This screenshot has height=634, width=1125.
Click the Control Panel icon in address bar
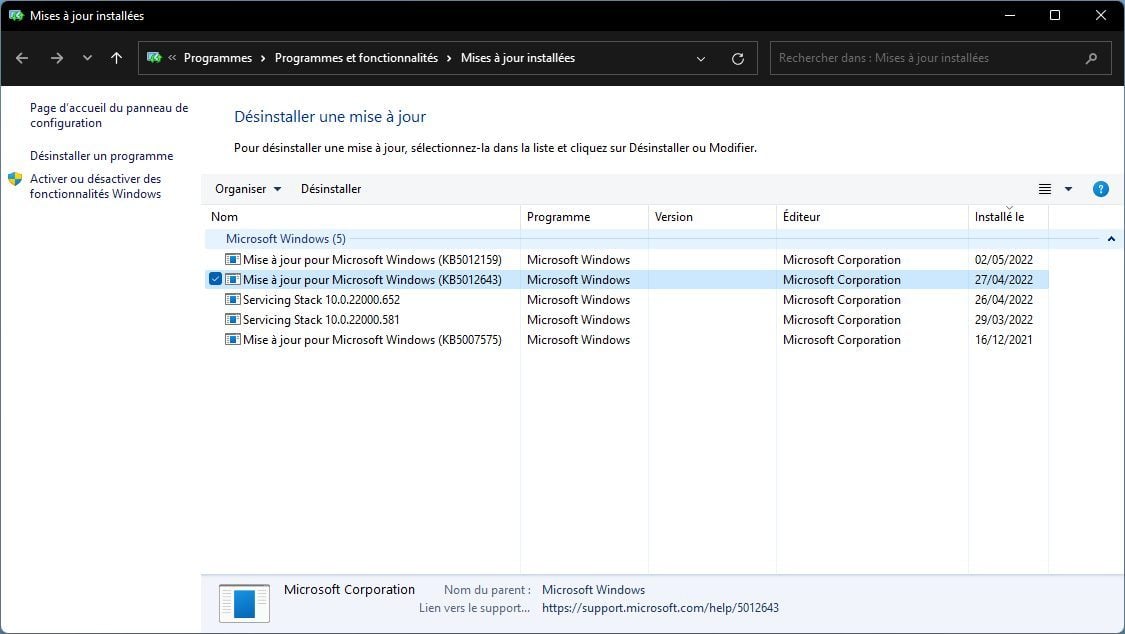(154, 57)
